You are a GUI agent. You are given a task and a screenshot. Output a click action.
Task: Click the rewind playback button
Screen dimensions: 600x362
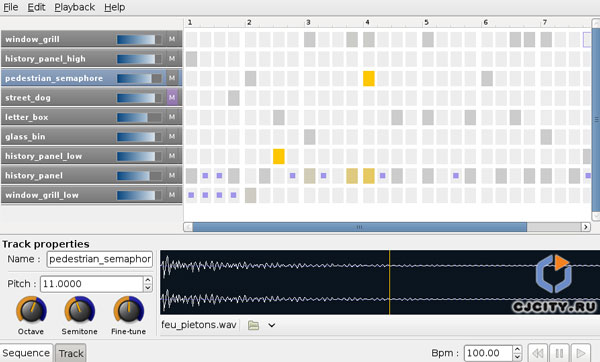(x=538, y=353)
